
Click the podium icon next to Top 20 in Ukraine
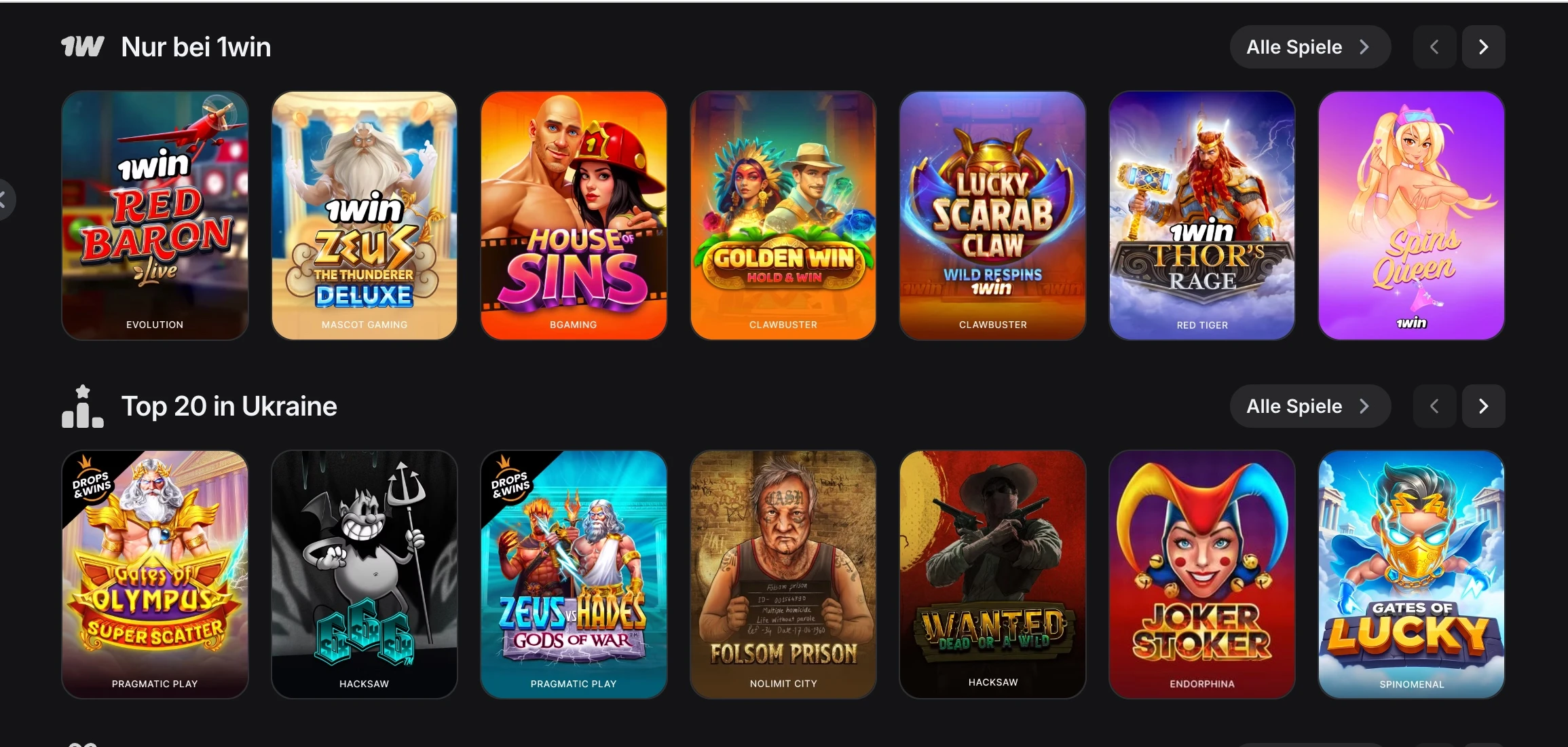[82, 406]
